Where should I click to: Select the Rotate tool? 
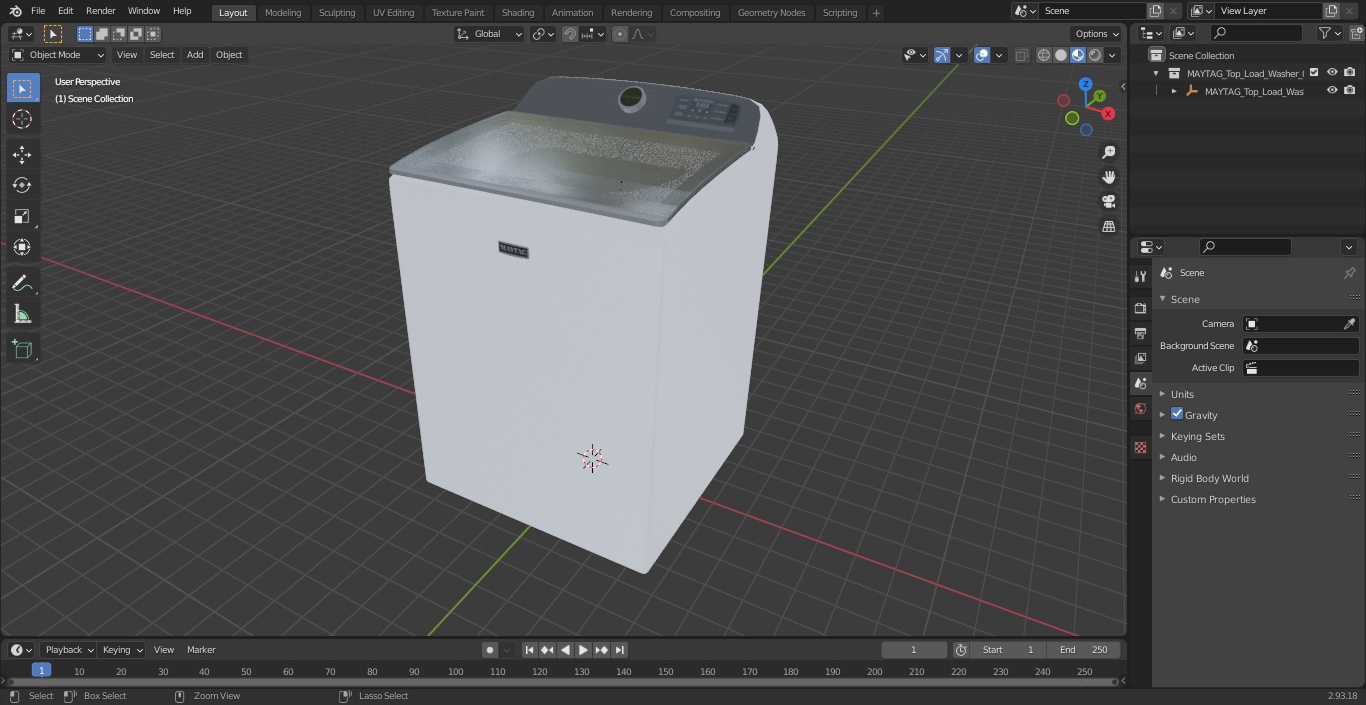(x=22, y=185)
